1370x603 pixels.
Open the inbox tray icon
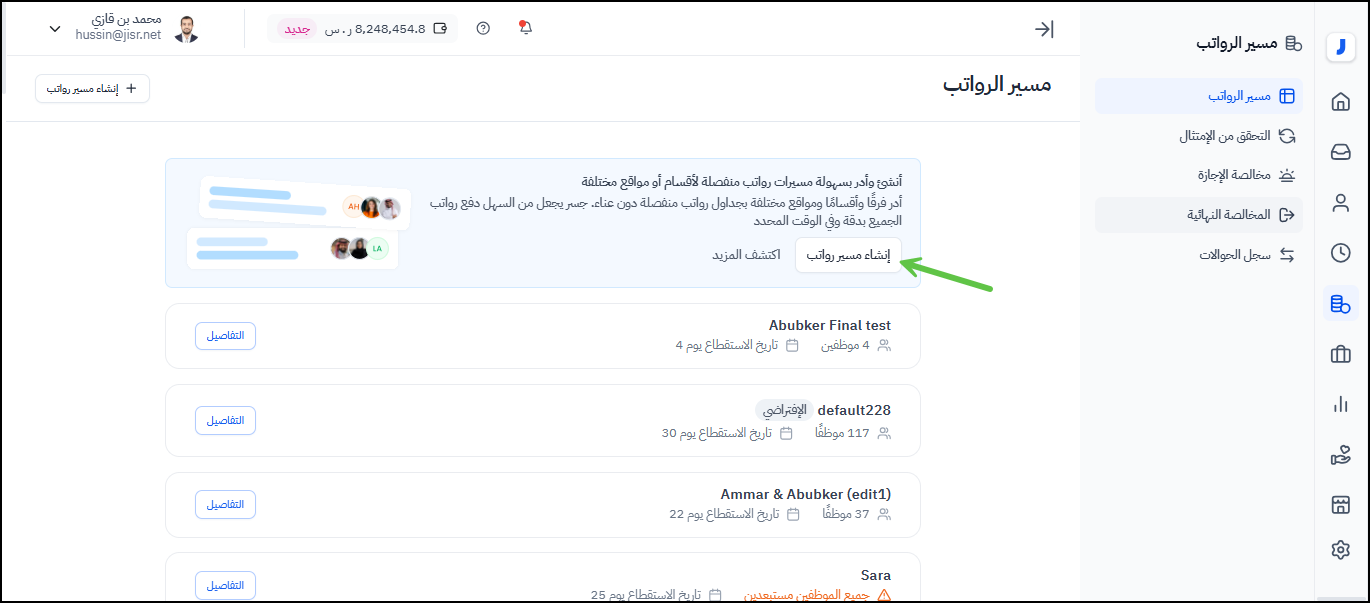[x=1340, y=152]
